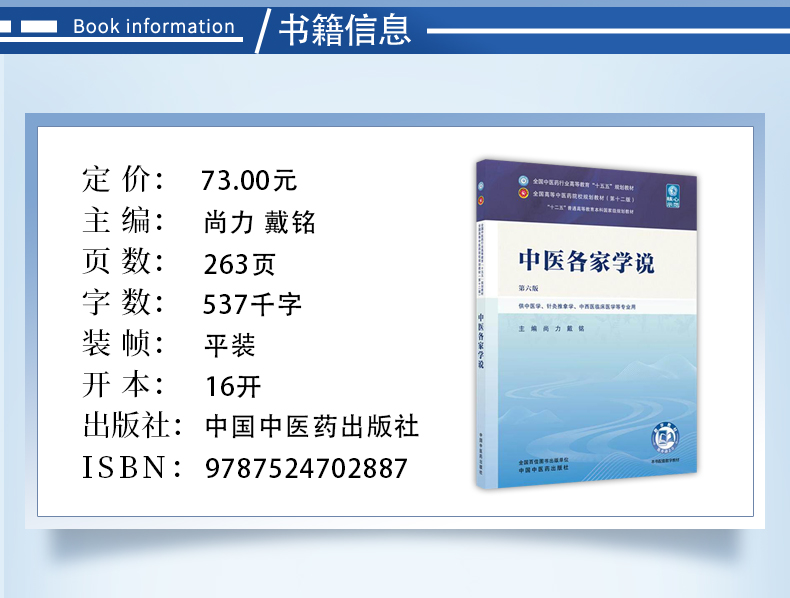
Task: Click the '装帧:' label
Action: coord(123,343)
